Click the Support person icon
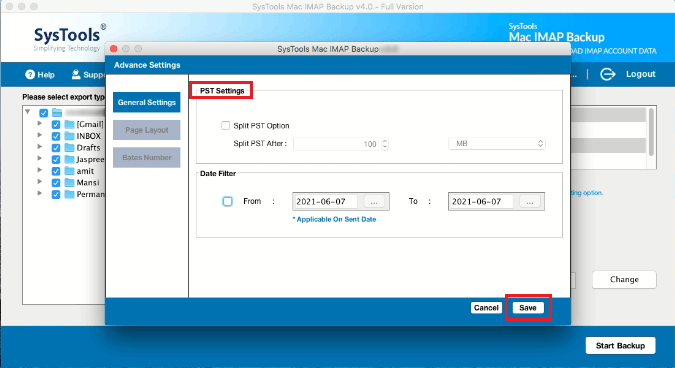Screen dimensions: 675x368 point(76,74)
